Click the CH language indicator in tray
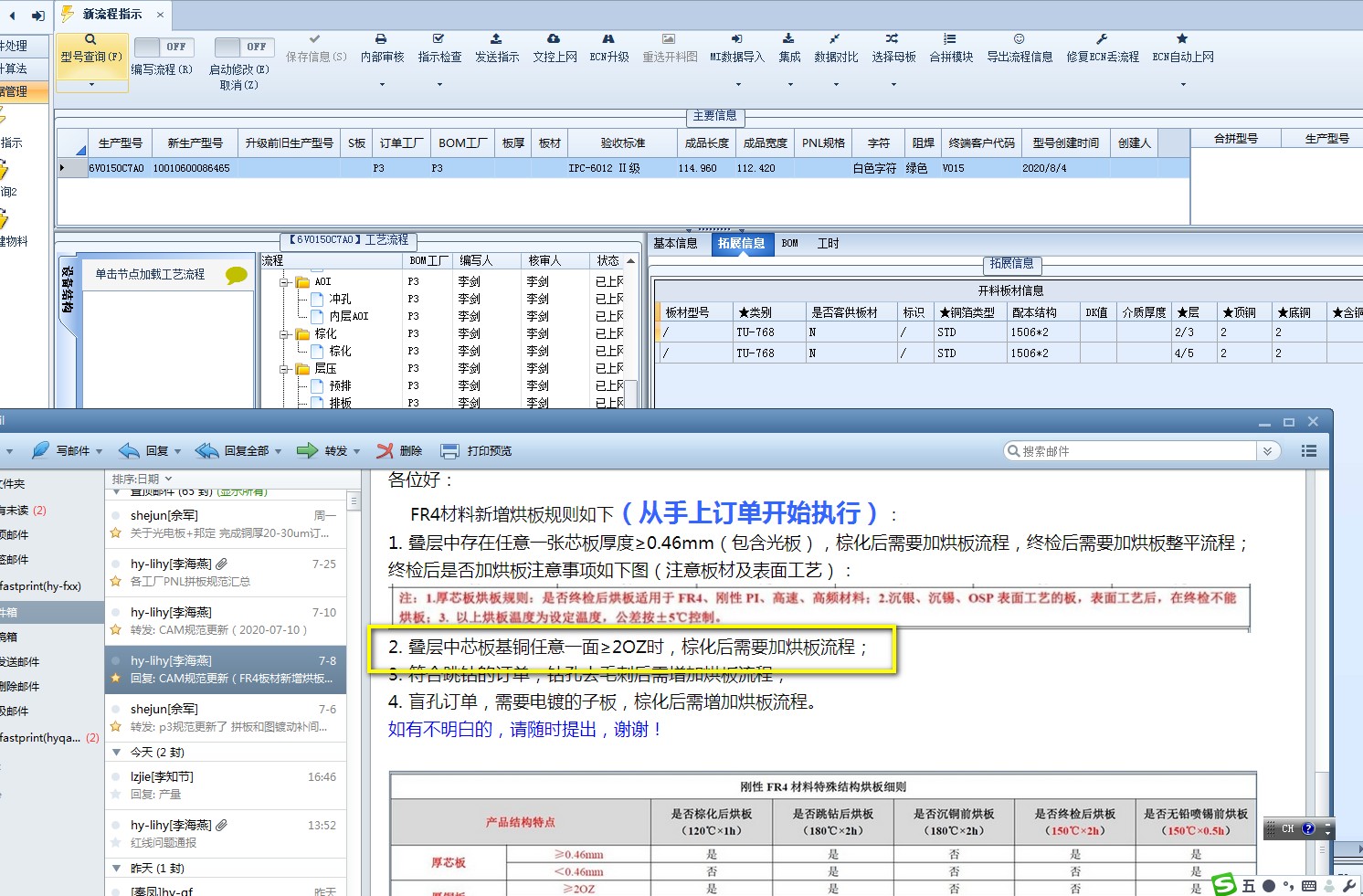The image size is (1363, 896). (x=1287, y=829)
